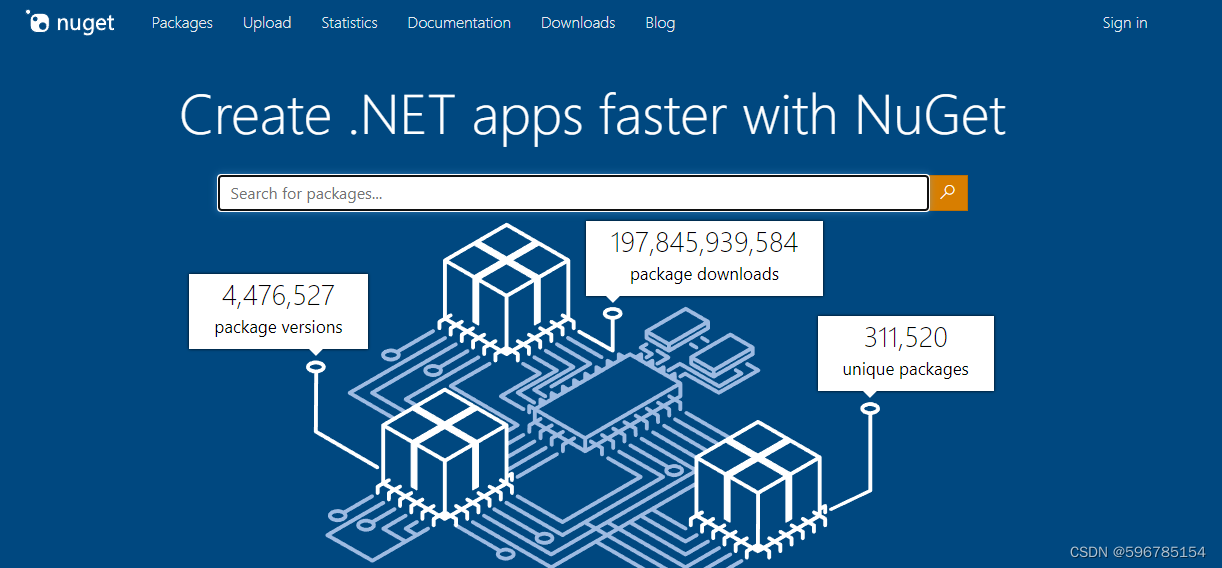Click the 197,845,939,584 downloads figure
This screenshot has width=1222, height=568.
pyautogui.click(x=704, y=242)
